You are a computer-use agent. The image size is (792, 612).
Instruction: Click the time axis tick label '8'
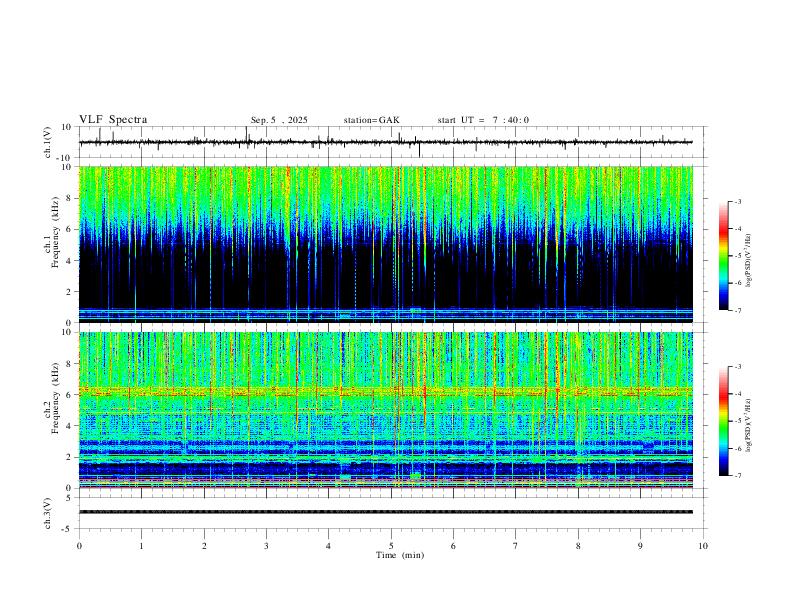click(578, 546)
